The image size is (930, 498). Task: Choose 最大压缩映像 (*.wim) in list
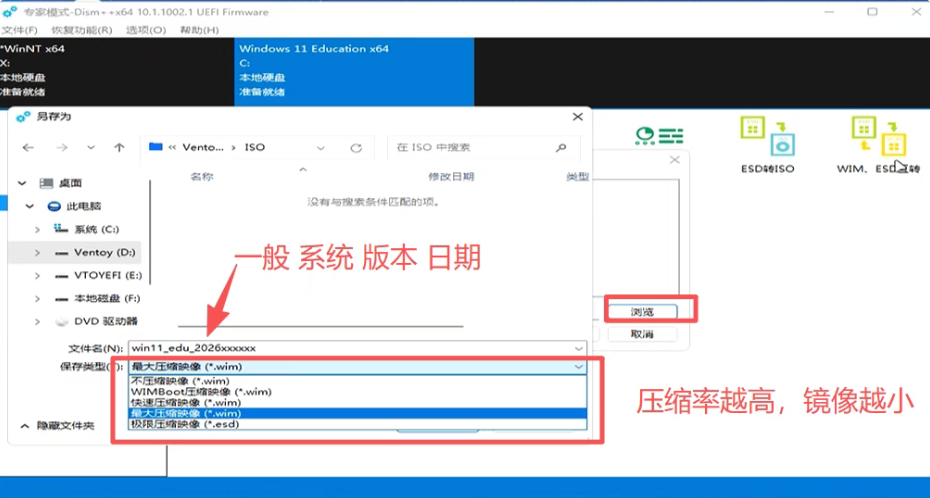358,413
